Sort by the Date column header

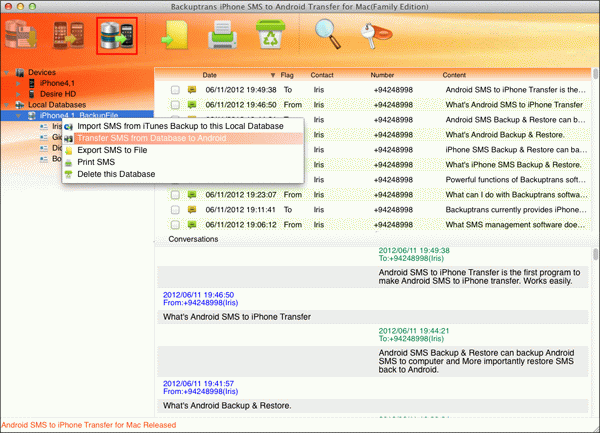pos(210,75)
